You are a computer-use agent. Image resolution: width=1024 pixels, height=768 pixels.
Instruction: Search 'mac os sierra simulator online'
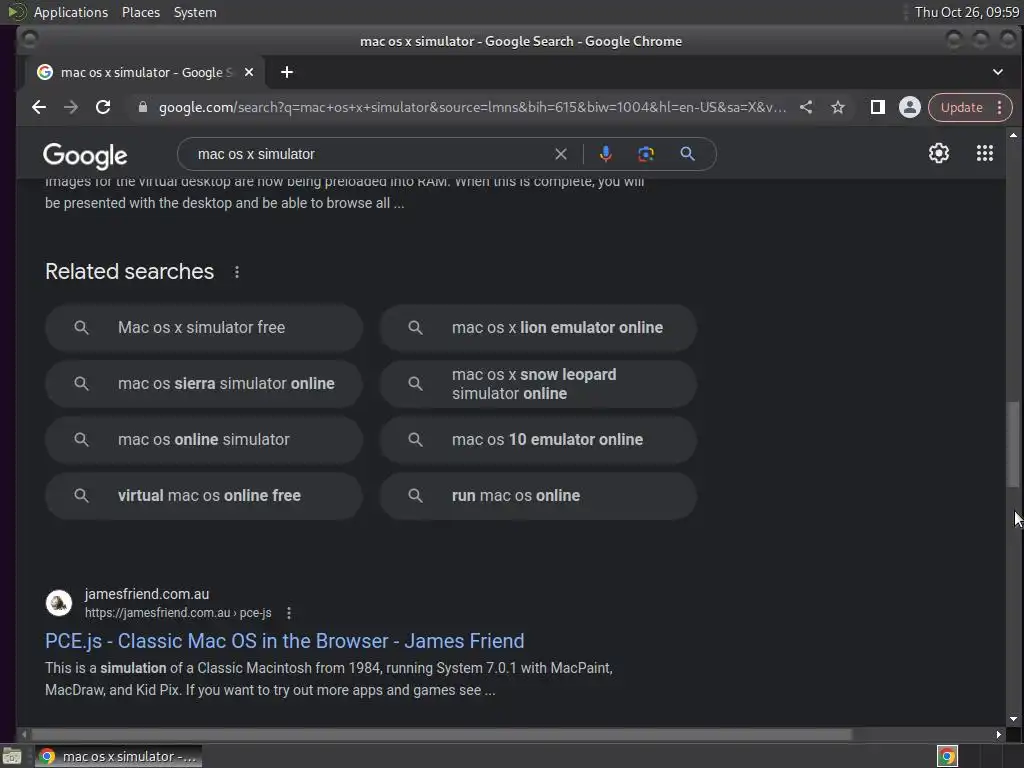[204, 384]
